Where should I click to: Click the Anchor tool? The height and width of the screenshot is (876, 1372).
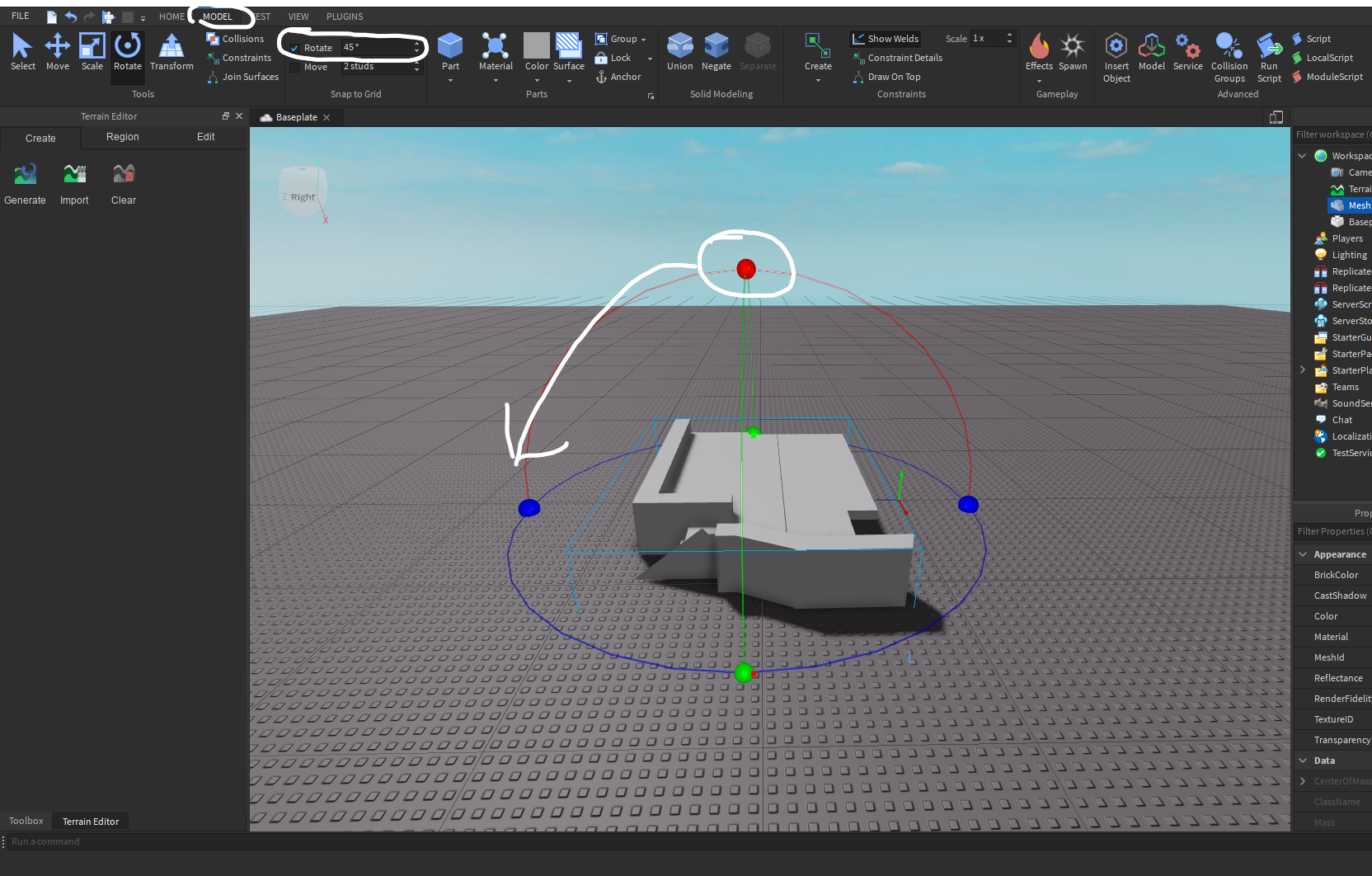coord(618,77)
